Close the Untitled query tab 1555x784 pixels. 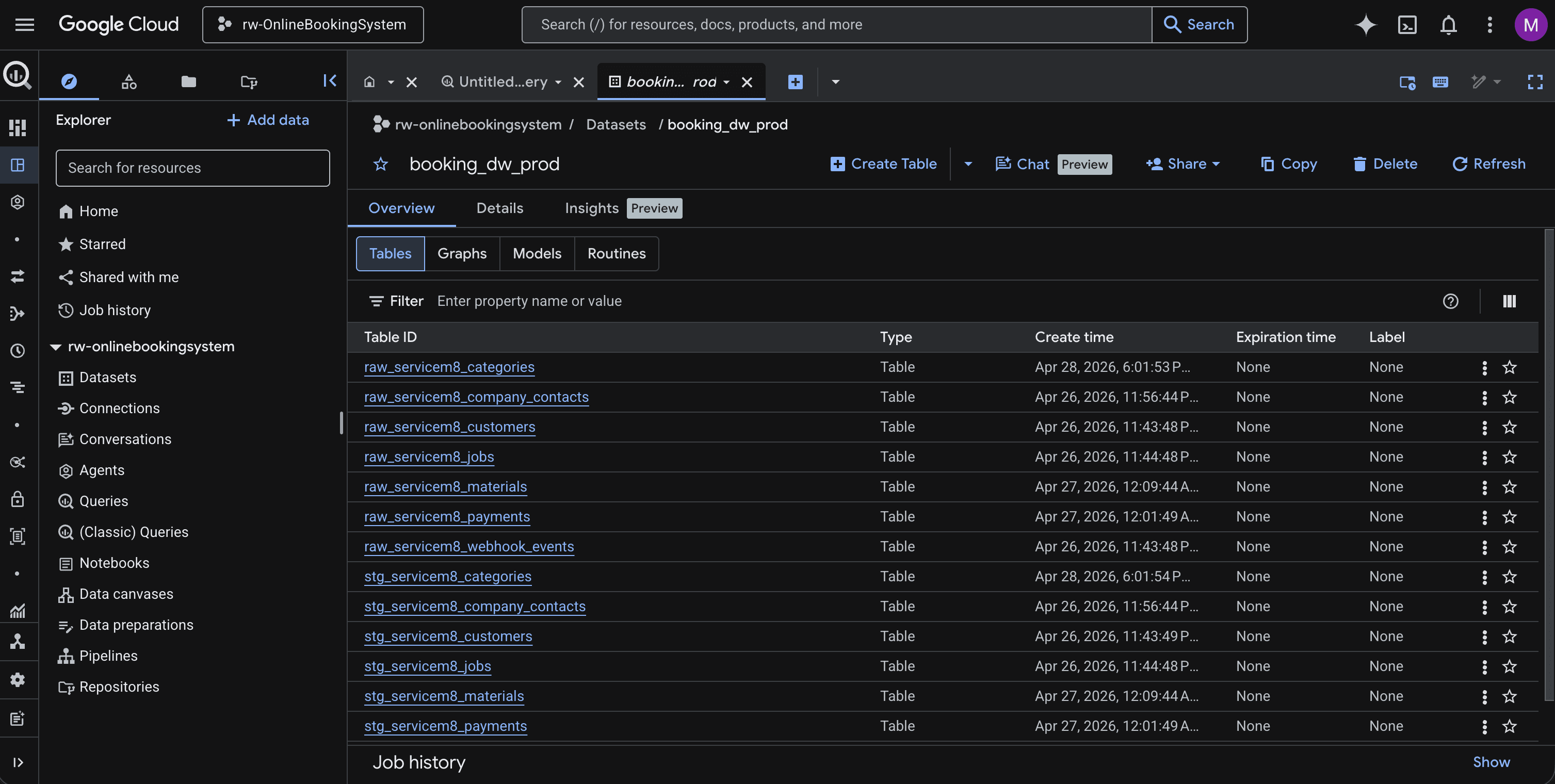point(578,82)
